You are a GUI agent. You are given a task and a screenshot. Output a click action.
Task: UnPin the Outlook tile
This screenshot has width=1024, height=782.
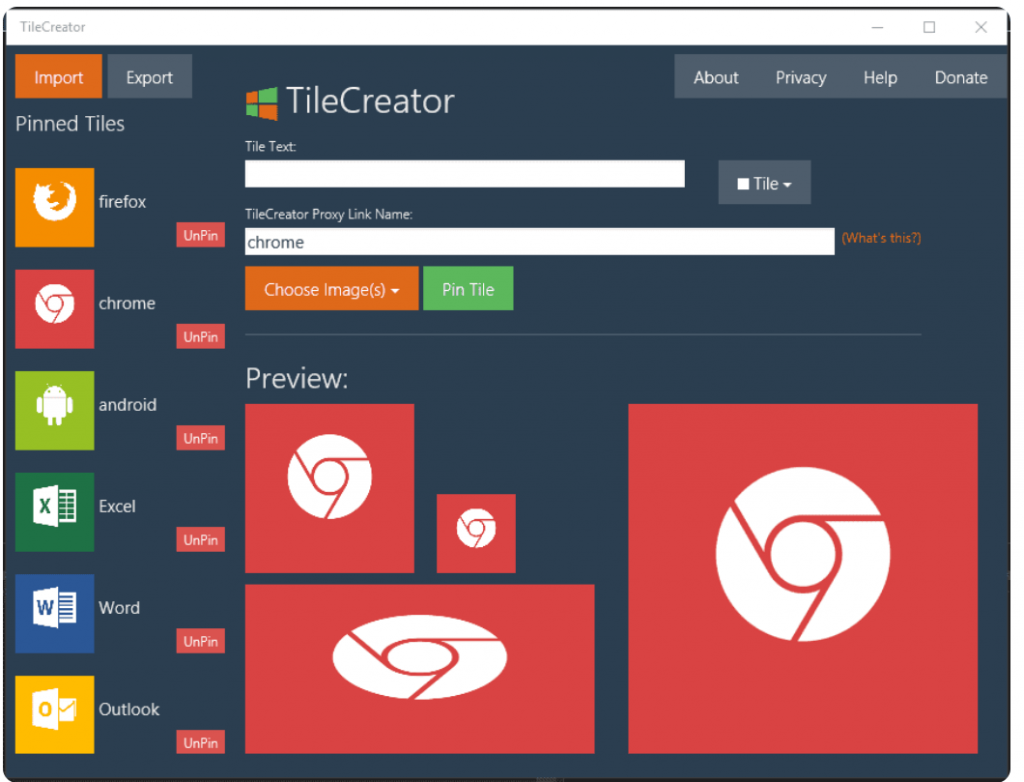[200, 742]
